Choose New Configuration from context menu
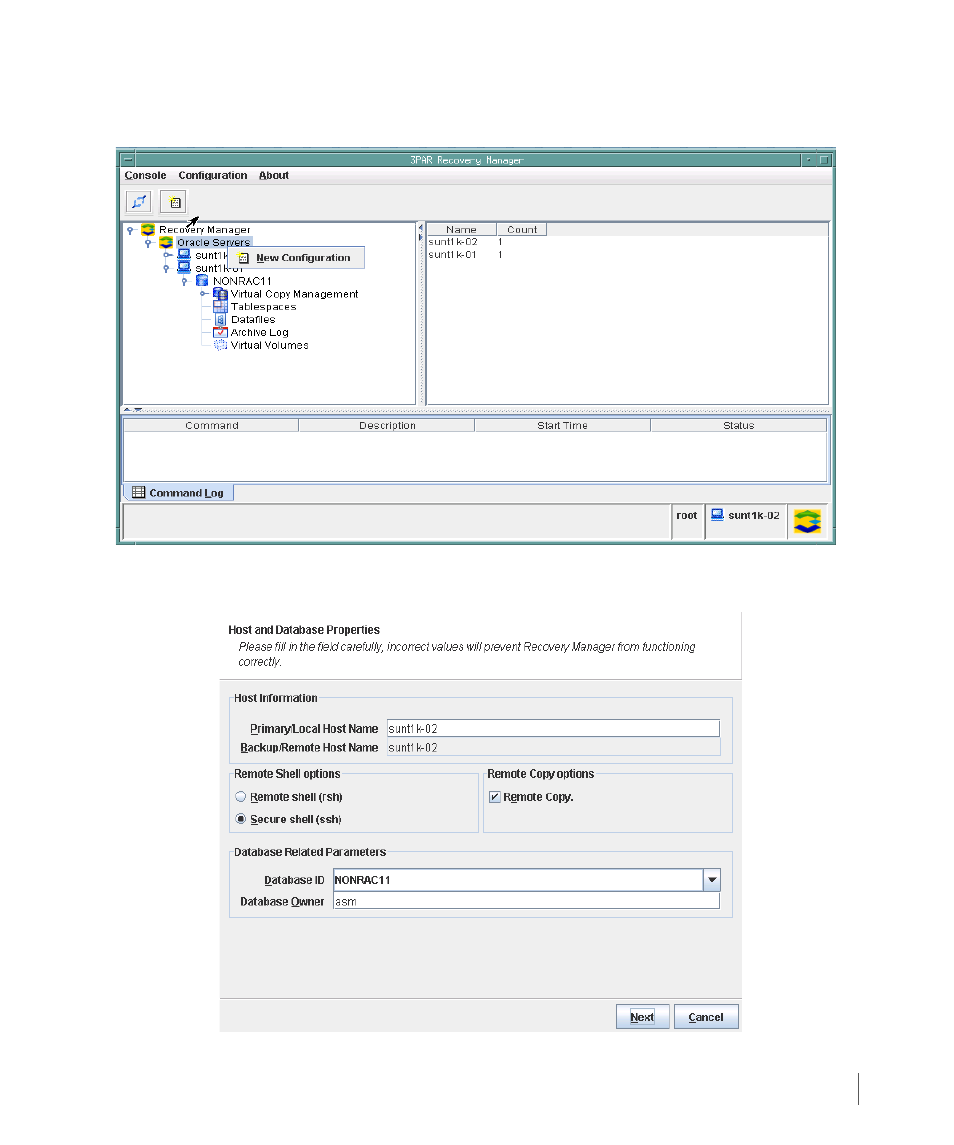 click(x=297, y=259)
